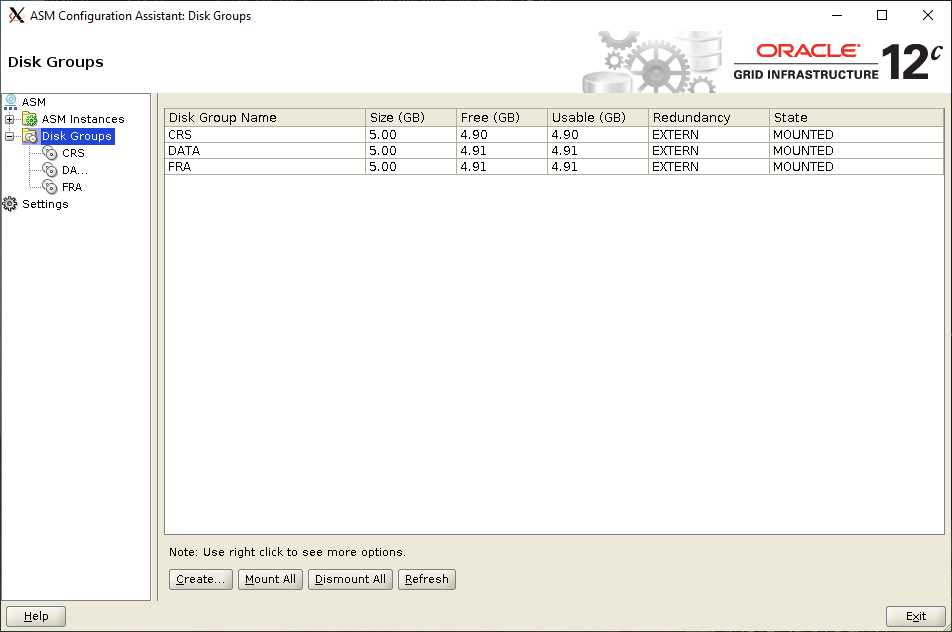Click the Disk Groups folder icon
This screenshot has height=632, width=952.
30,136
